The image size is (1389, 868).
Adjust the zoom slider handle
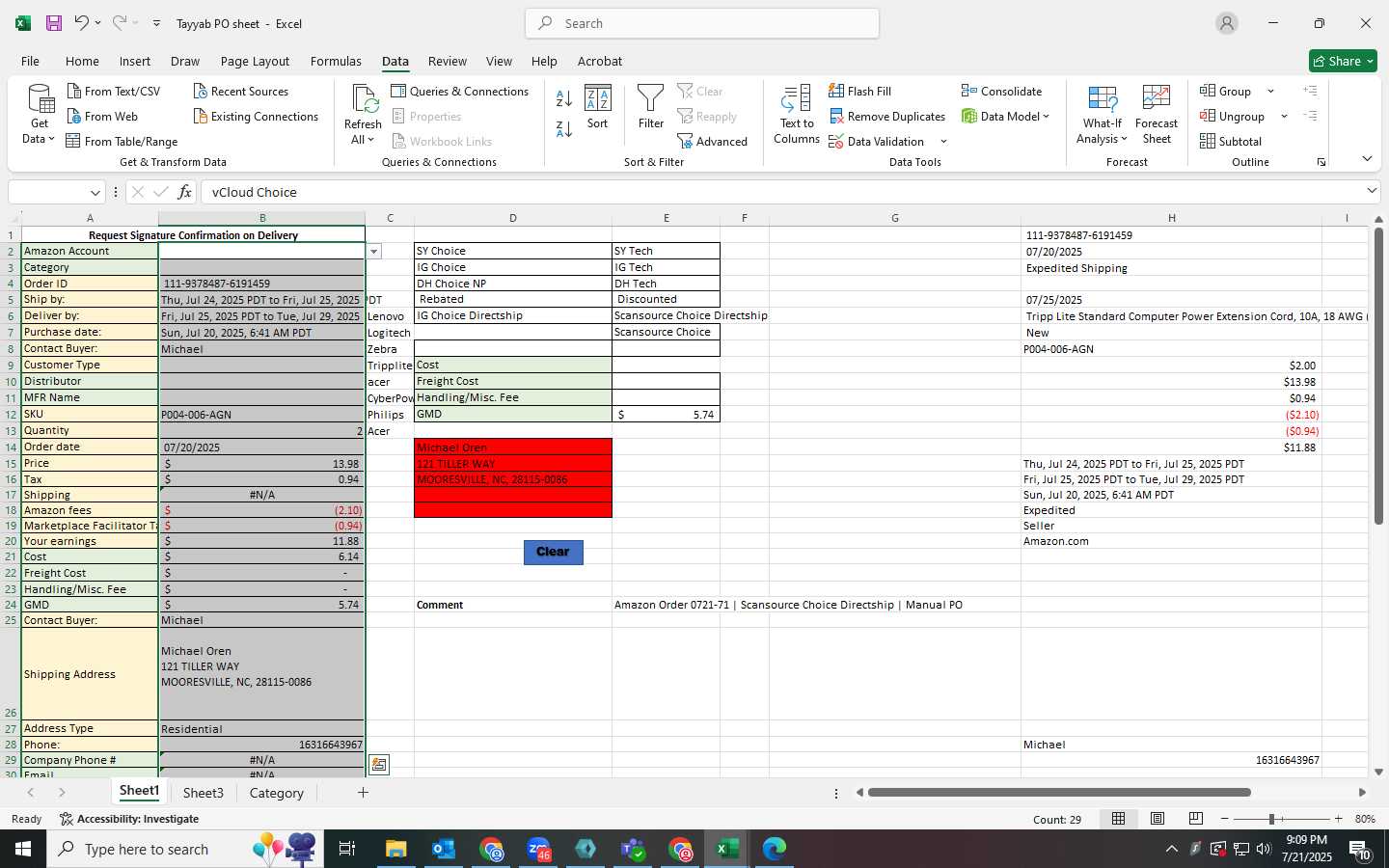point(1272,819)
